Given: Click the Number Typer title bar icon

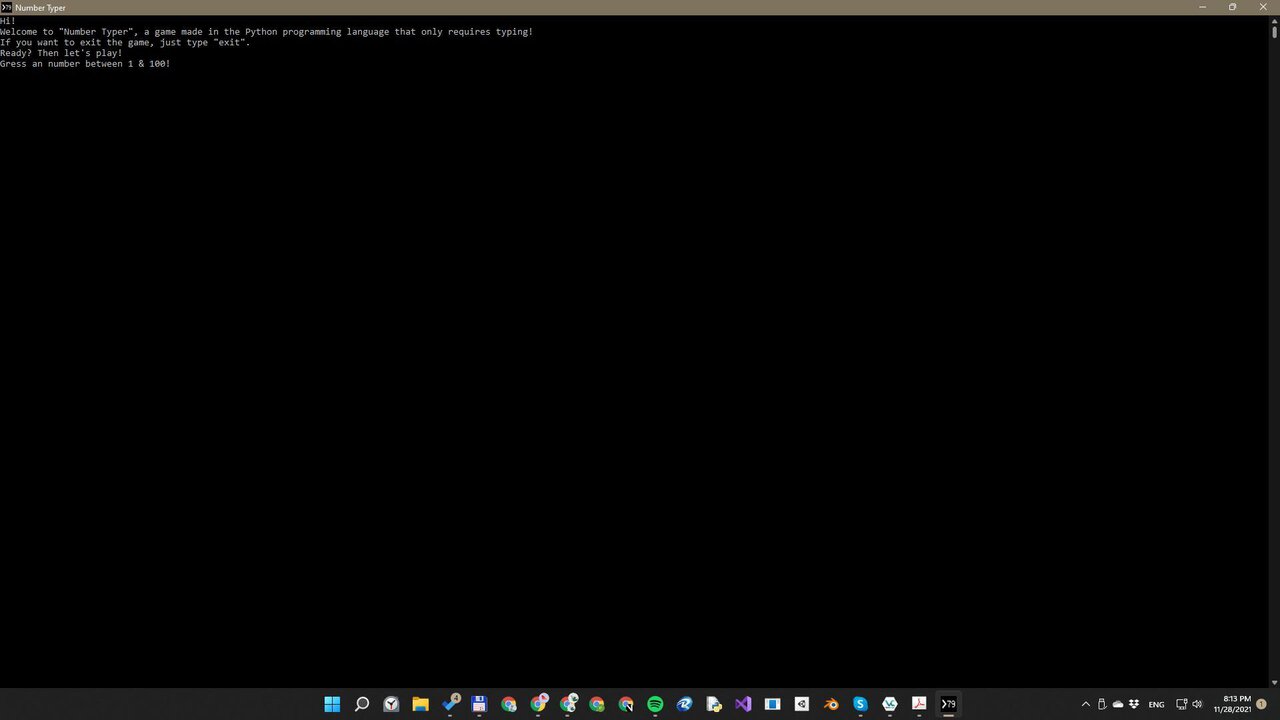Looking at the screenshot, I should pyautogui.click(x=6, y=7).
